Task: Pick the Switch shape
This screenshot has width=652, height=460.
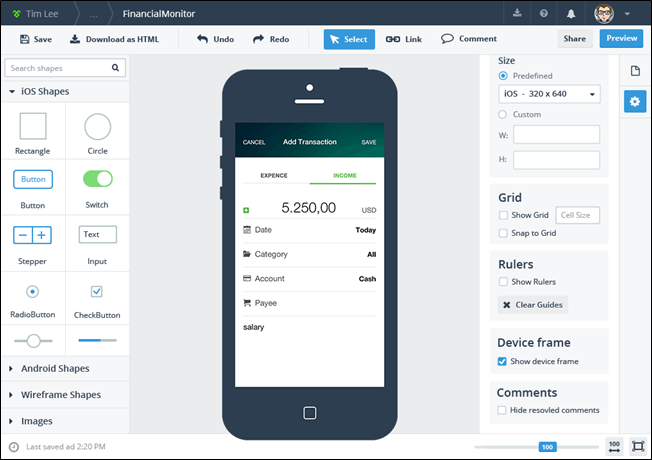Action: (98, 179)
